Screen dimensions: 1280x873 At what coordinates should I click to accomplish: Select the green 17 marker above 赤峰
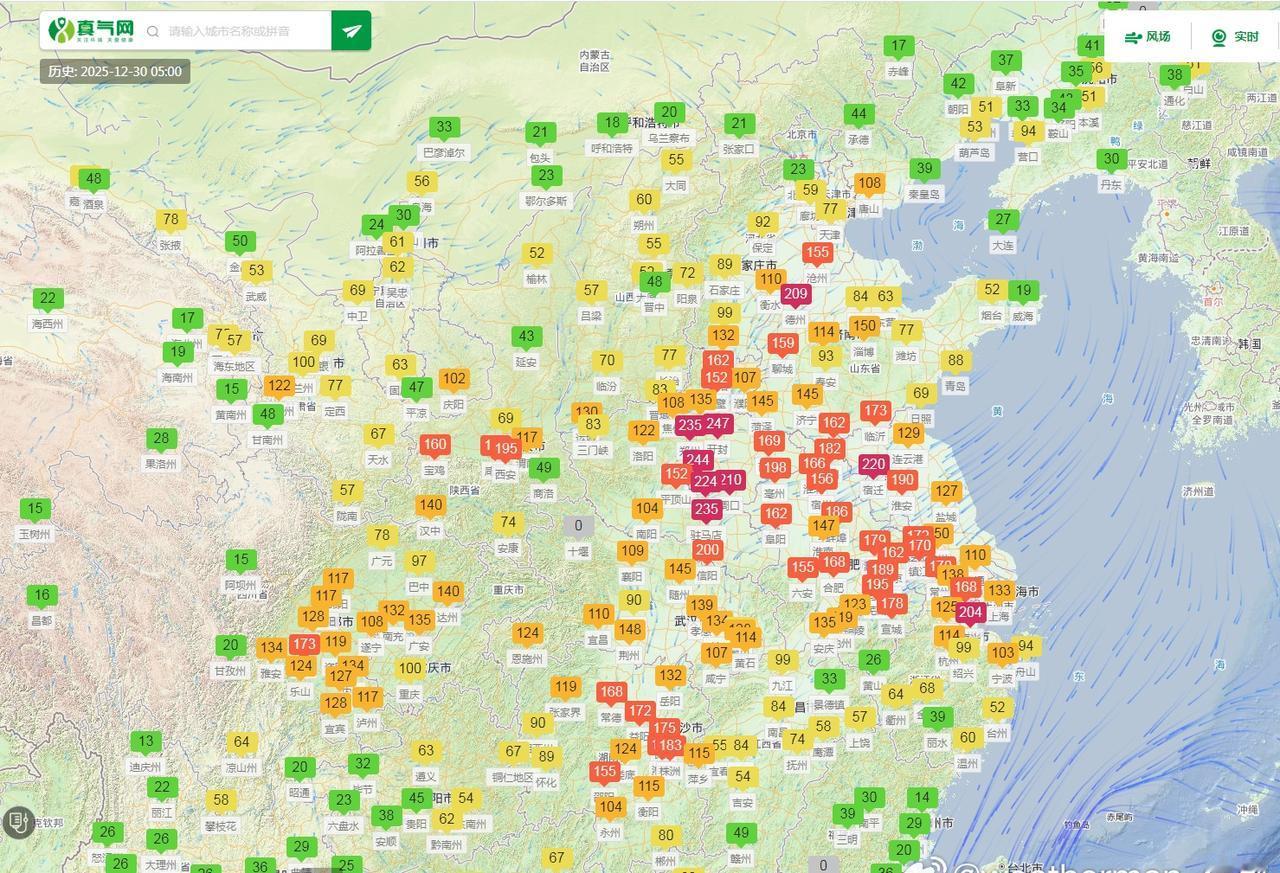point(899,46)
